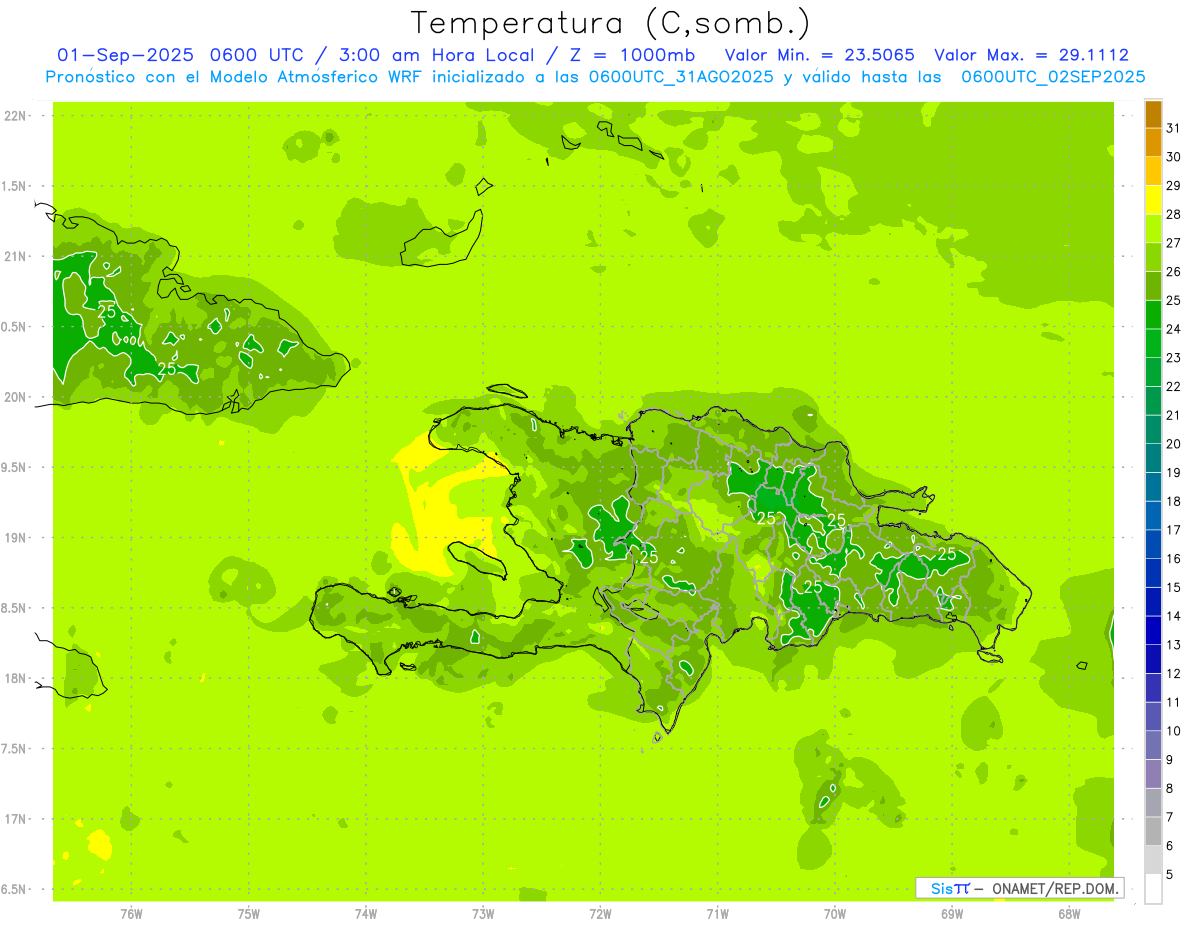Click the "76W" longitude axis label

[131, 914]
